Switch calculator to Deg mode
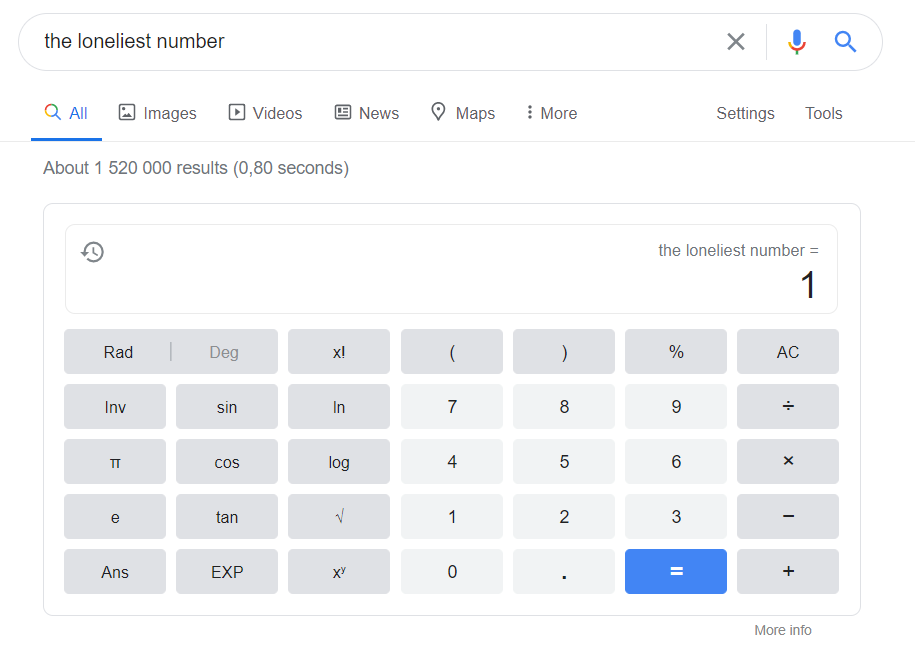Viewport: 915px width, 651px height. coord(223,351)
